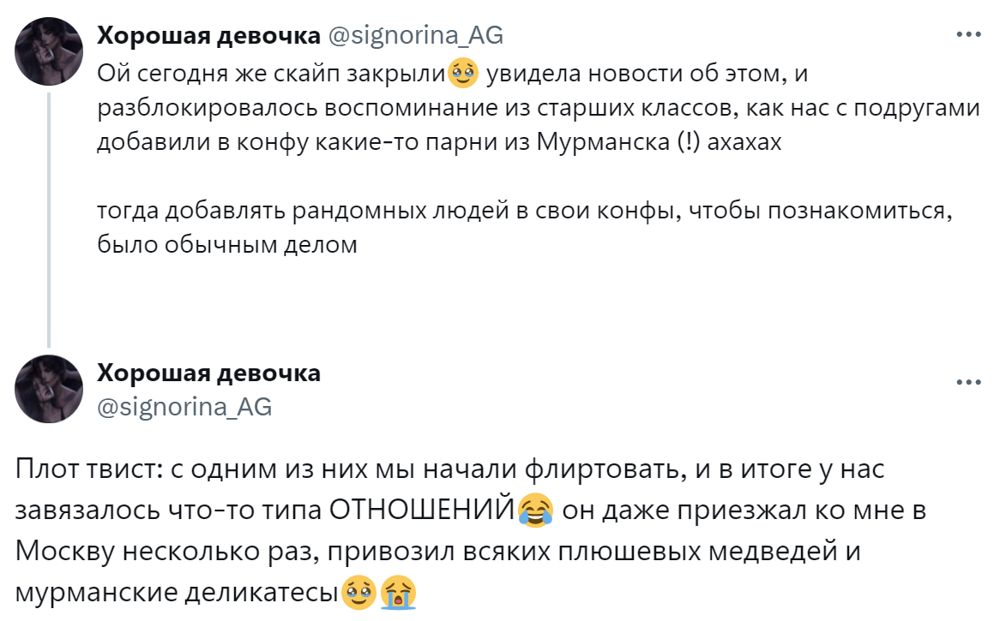
Task: Click the top tweet's first line about скайп
Action: click(x=270, y=73)
